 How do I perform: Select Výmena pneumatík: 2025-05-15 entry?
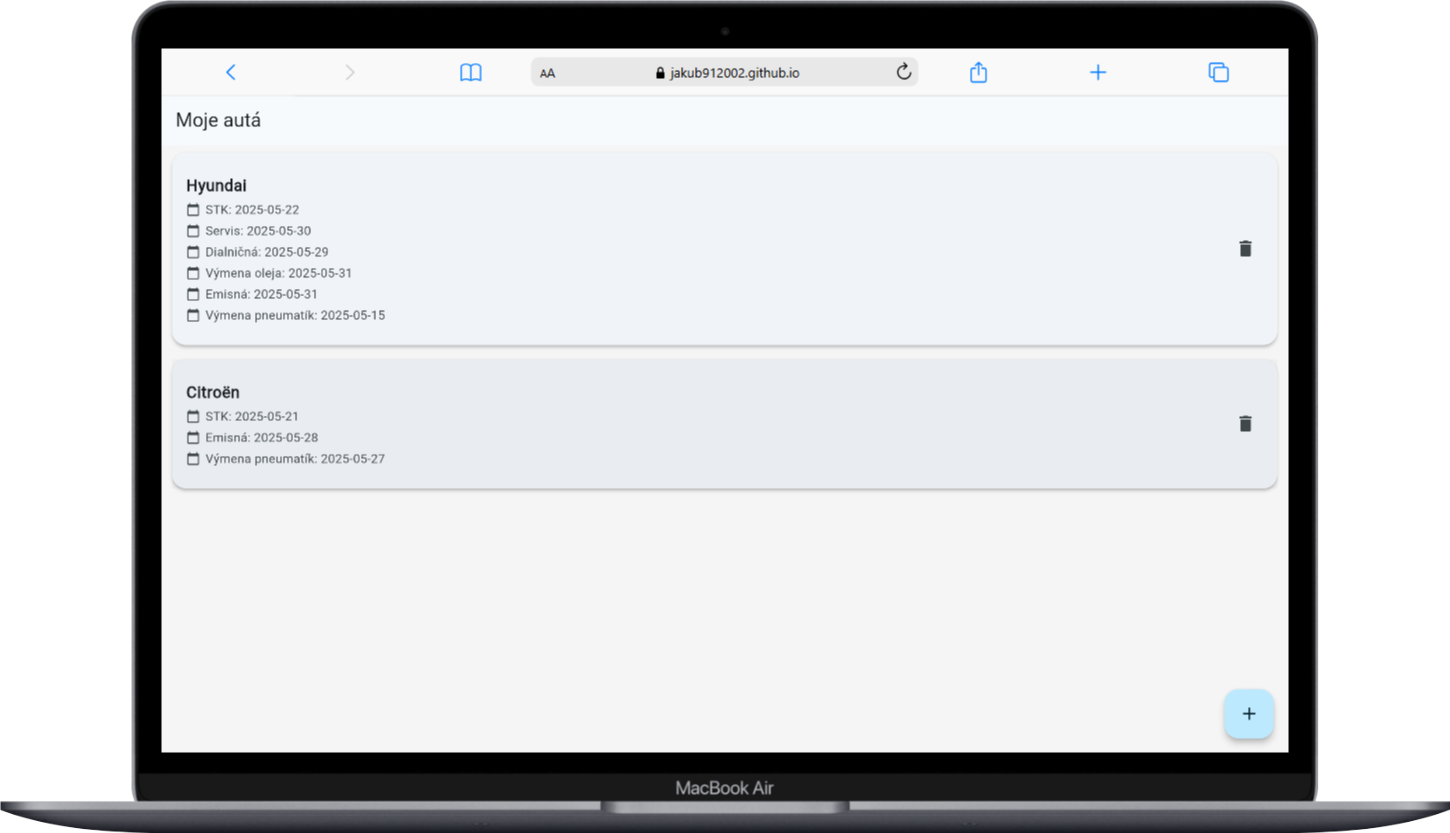coord(286,315)
